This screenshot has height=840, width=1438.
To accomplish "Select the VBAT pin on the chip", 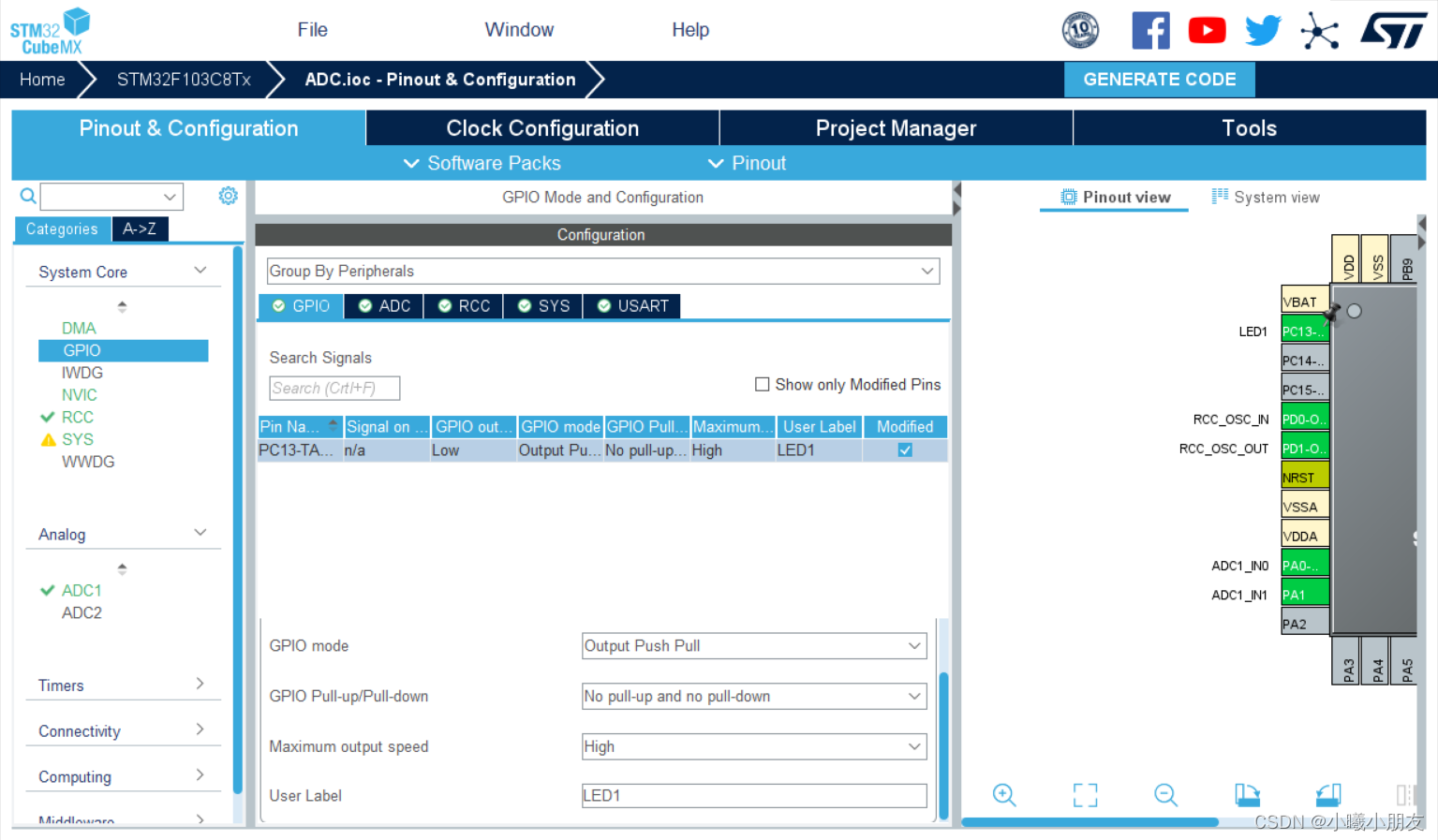I will [1305, 301].
